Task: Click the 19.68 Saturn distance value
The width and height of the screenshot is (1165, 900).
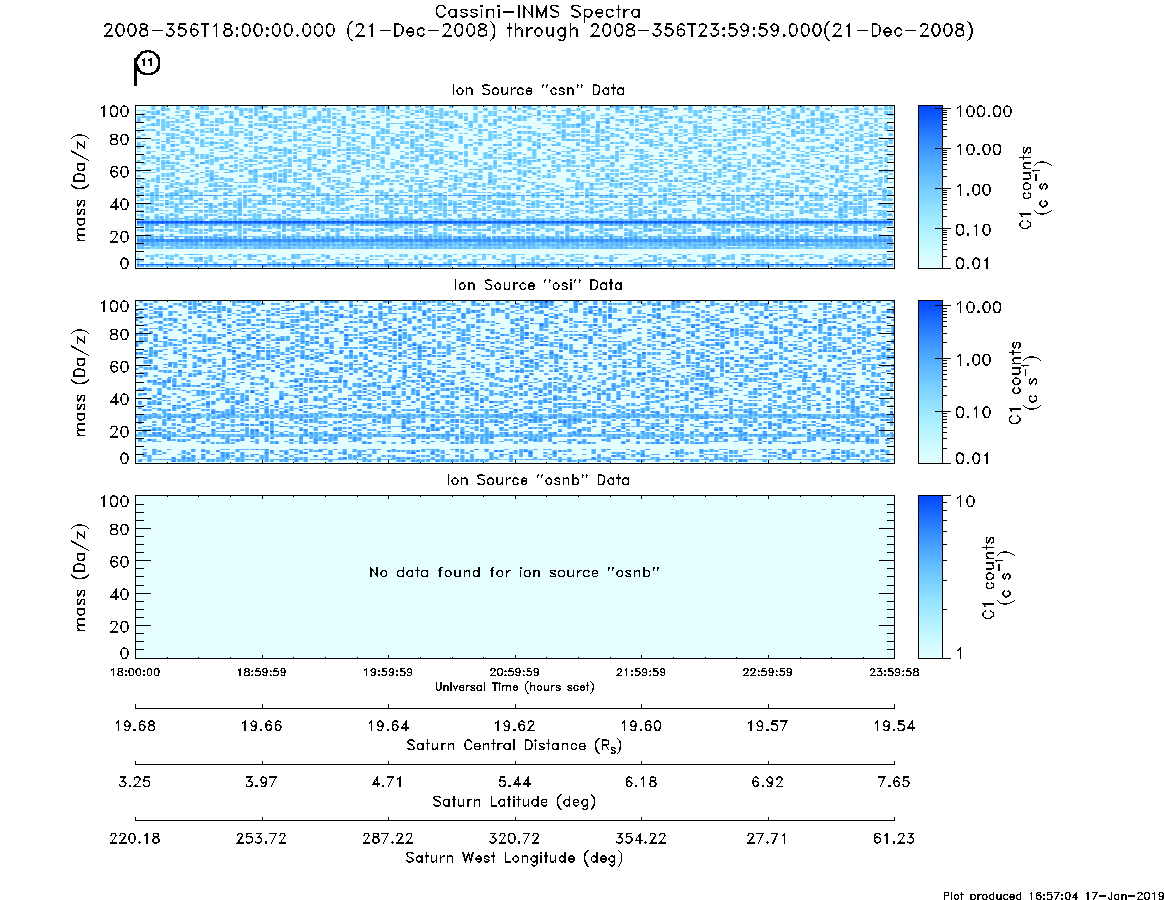Action: tap(135, 726)
